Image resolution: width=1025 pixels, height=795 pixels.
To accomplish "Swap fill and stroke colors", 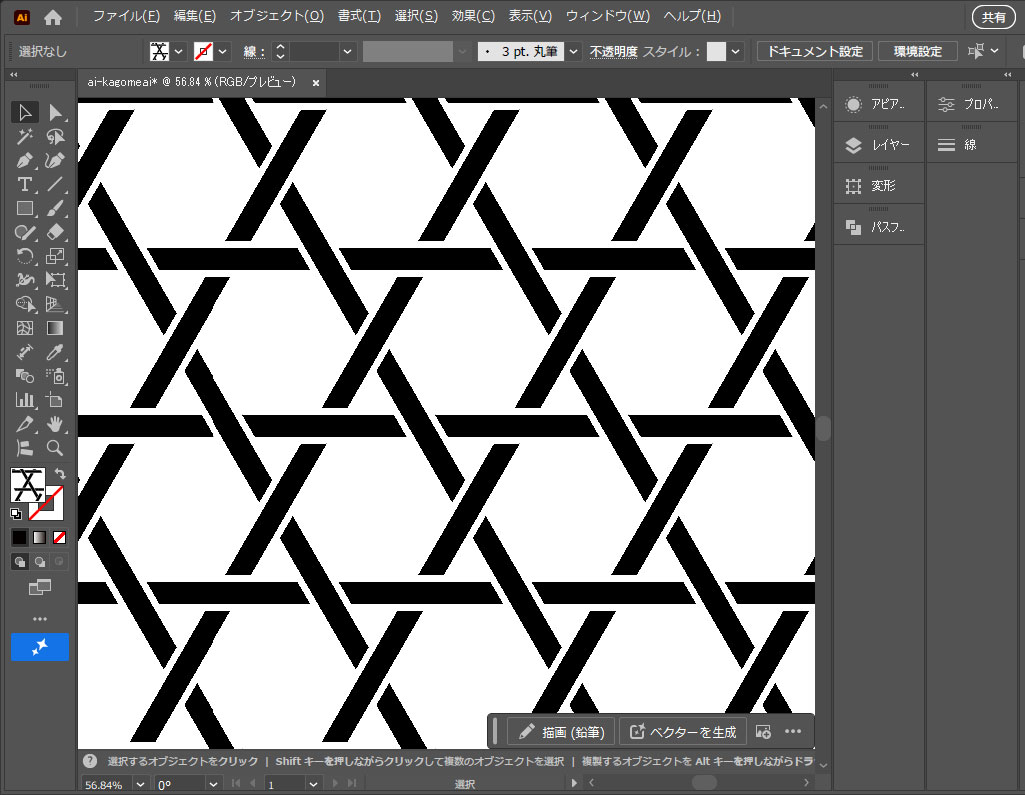I will pos(60,473).
